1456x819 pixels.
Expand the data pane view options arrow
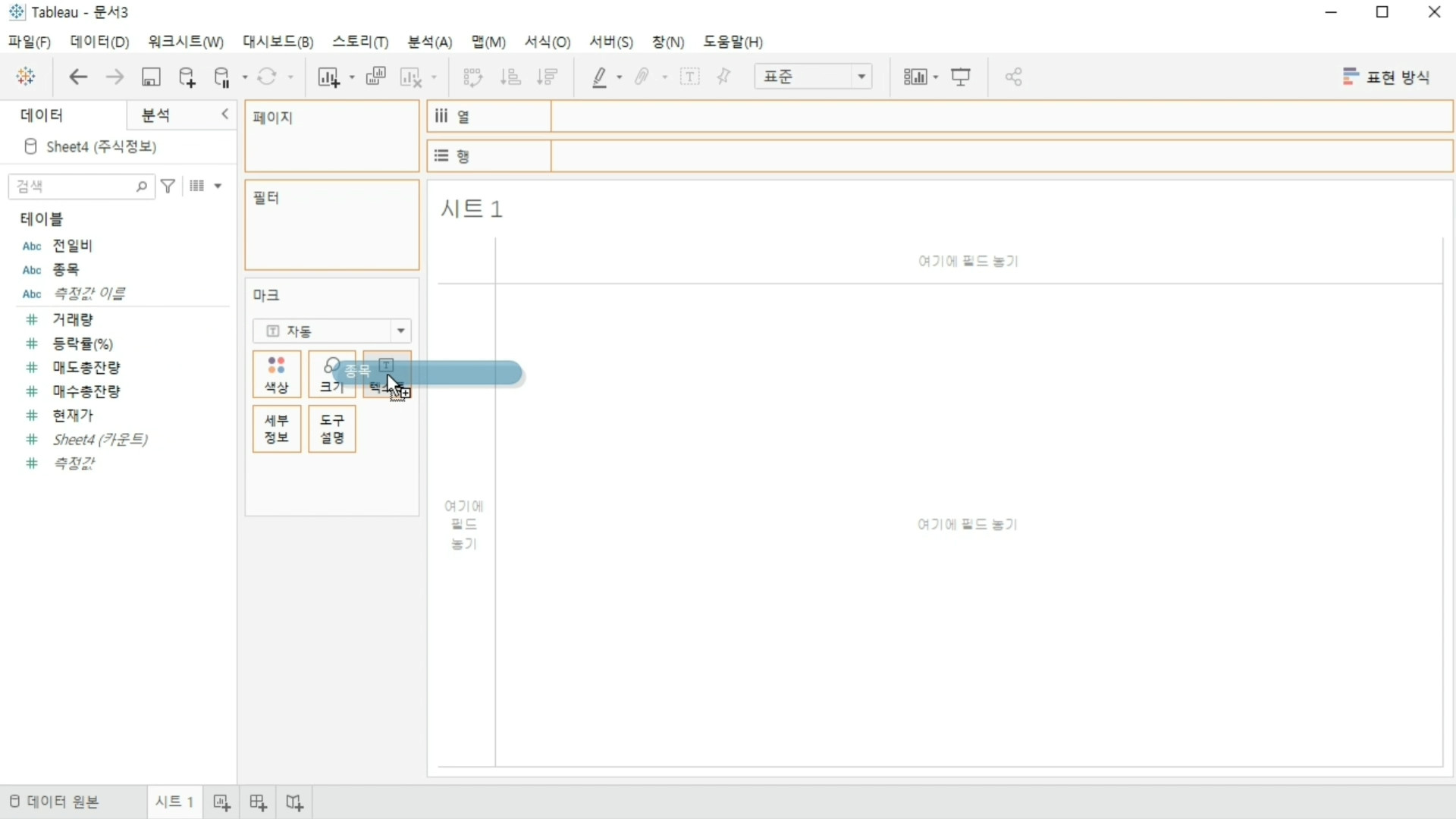click(x=218, y=186)
